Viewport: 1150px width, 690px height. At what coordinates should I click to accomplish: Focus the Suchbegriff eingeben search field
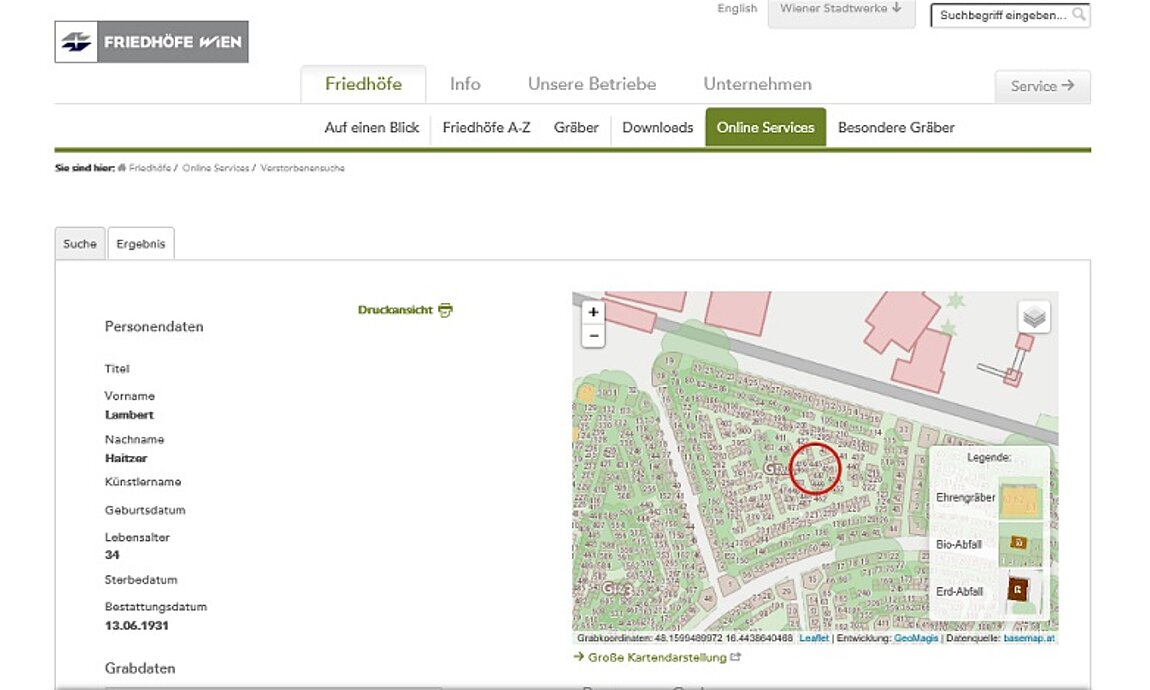pos(1010,15)
